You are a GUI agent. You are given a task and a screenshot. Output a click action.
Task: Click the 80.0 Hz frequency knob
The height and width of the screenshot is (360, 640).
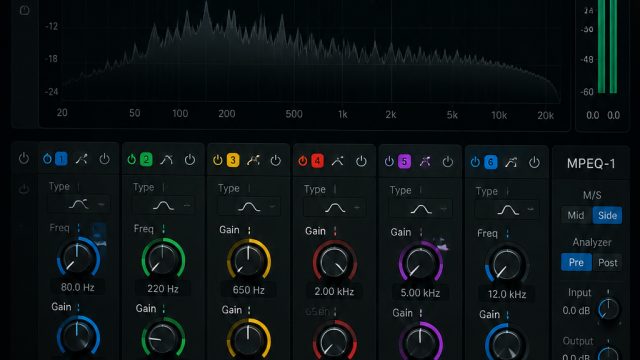click(78, 257)
